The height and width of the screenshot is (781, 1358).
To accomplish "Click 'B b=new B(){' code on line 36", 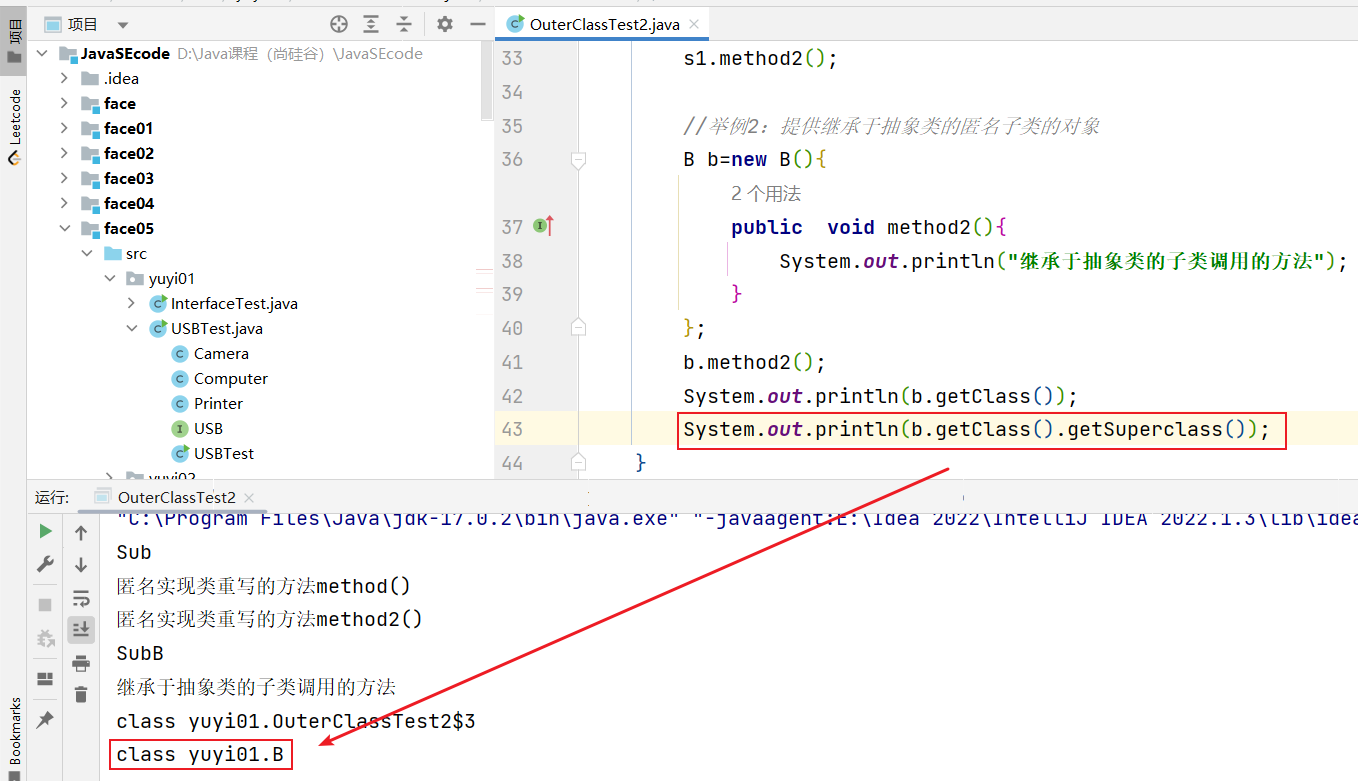I will click(x=754, y=159).
